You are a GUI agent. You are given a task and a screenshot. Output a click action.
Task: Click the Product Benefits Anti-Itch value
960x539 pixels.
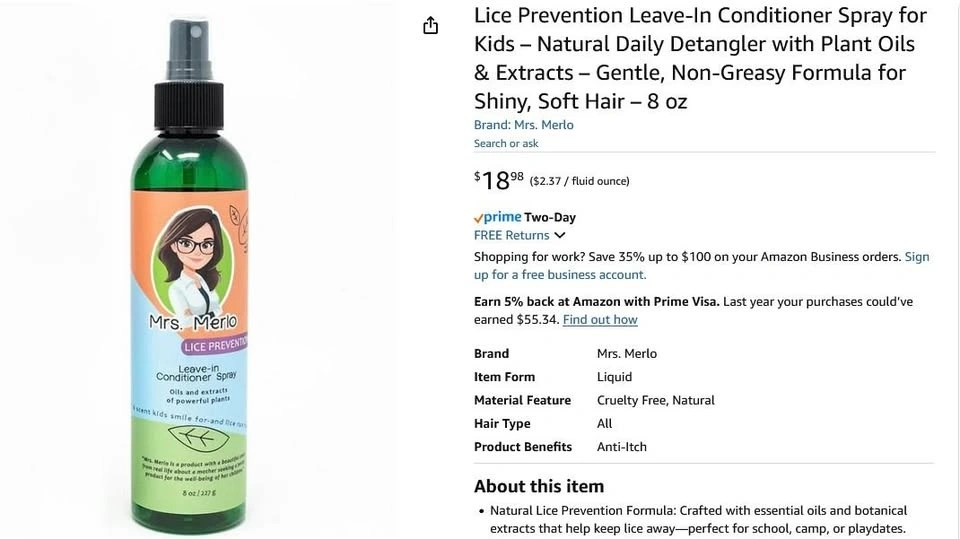pyautogui.click(x=621, y=447)
